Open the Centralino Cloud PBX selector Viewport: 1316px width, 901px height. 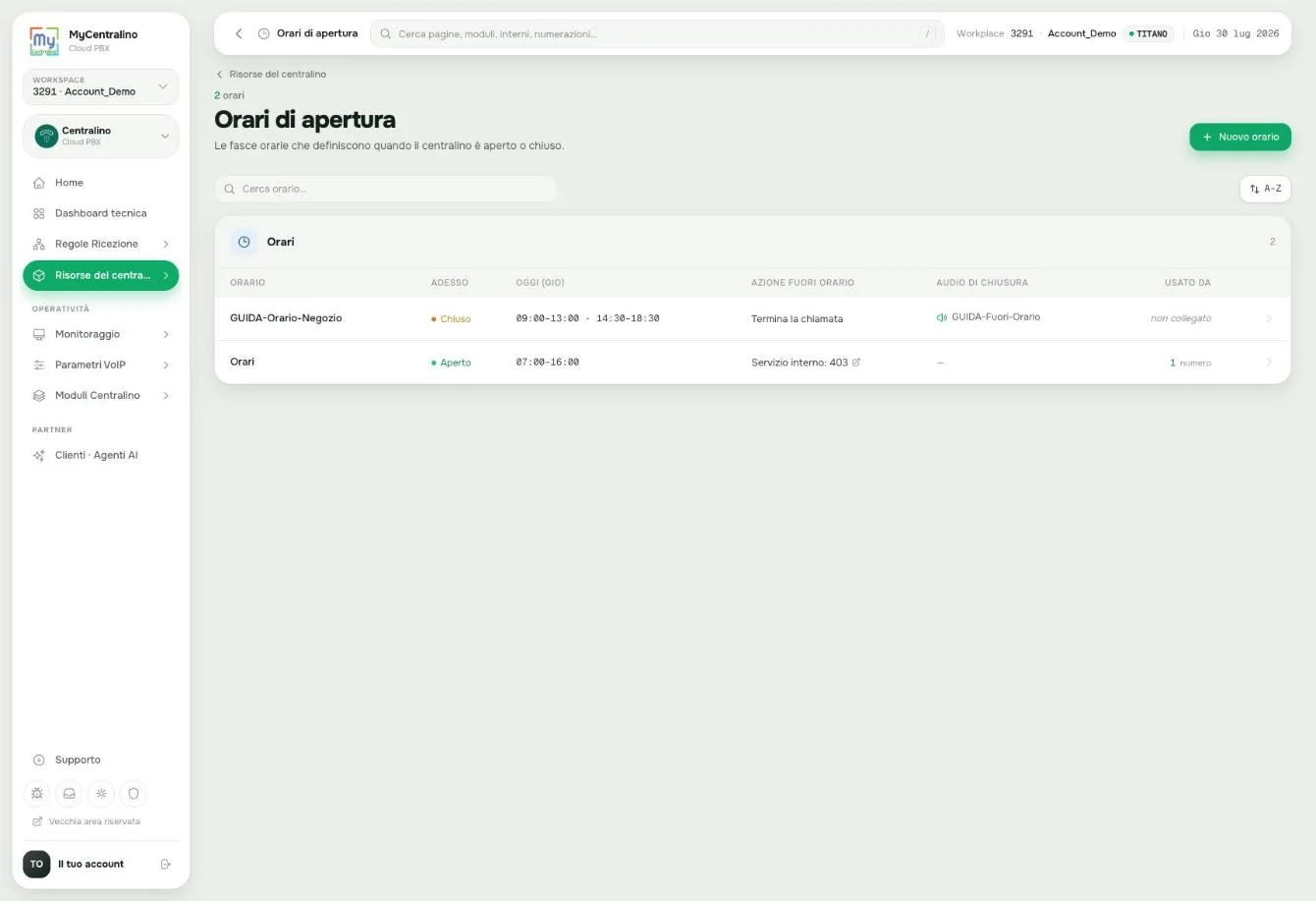(100, 136)
